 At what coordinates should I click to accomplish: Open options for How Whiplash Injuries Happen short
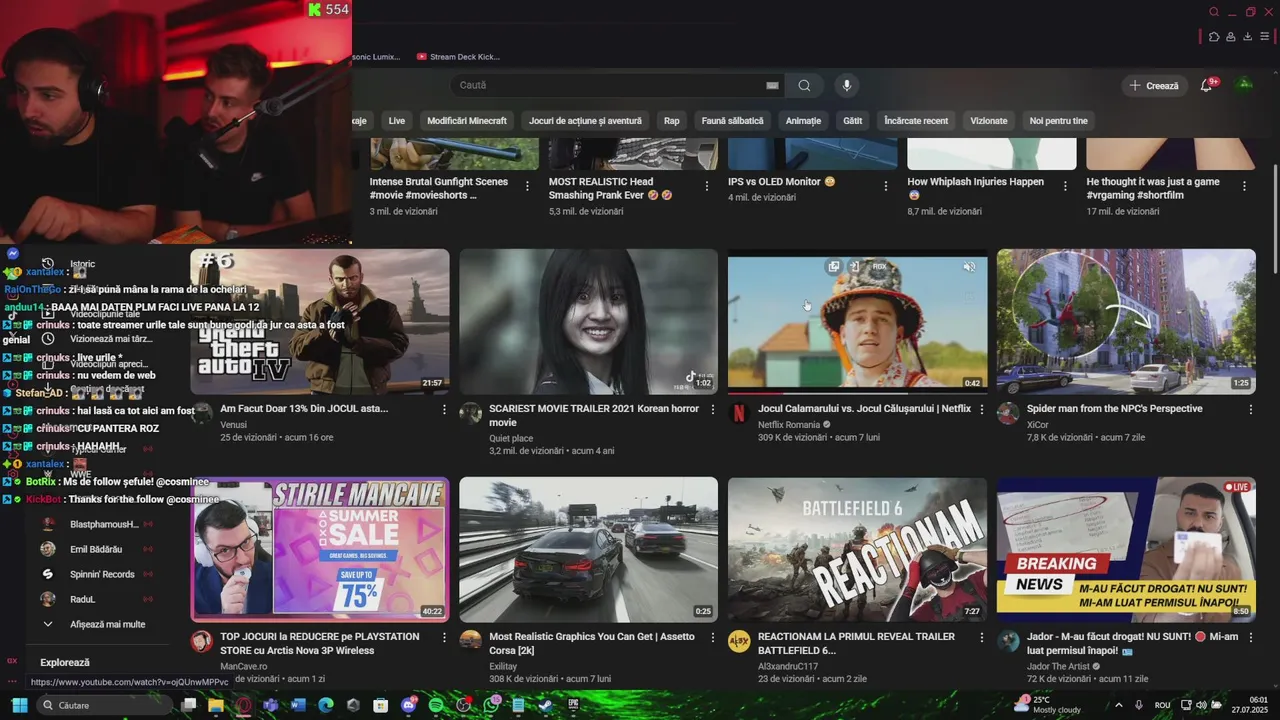1065,186
